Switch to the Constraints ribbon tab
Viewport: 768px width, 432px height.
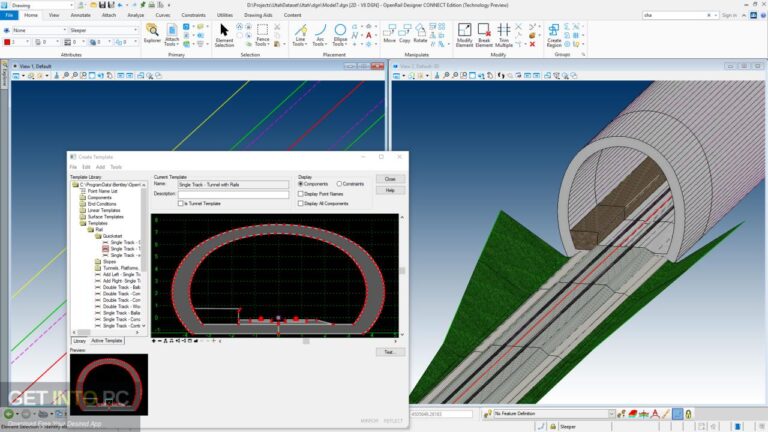coord(193,15)
